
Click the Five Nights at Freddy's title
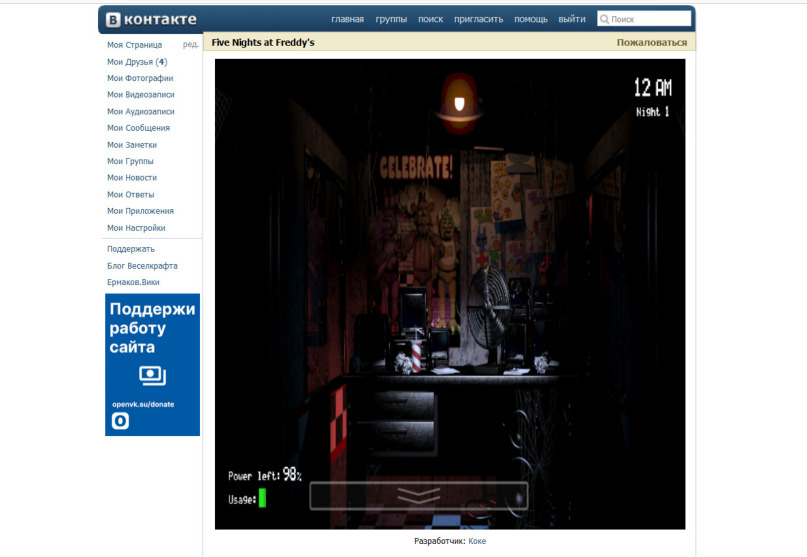(263, 43)
